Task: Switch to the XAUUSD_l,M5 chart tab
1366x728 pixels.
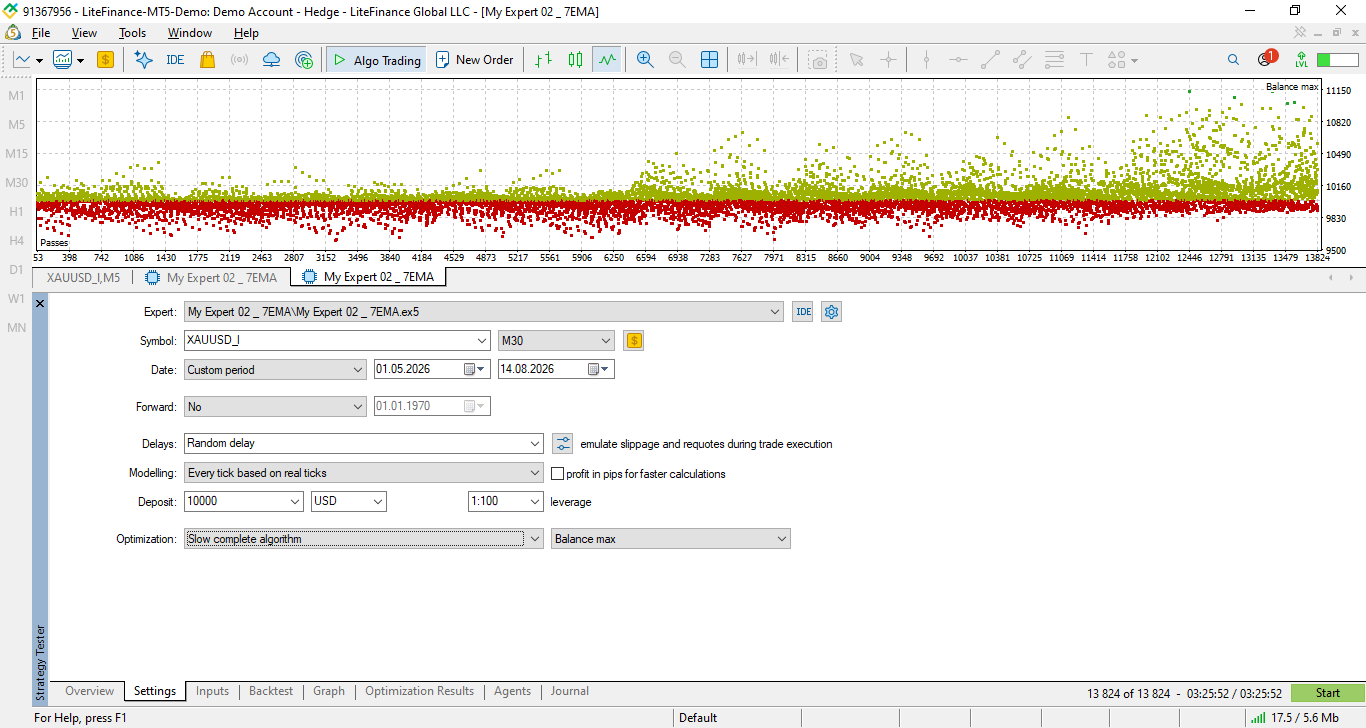Action: point(83,277)
